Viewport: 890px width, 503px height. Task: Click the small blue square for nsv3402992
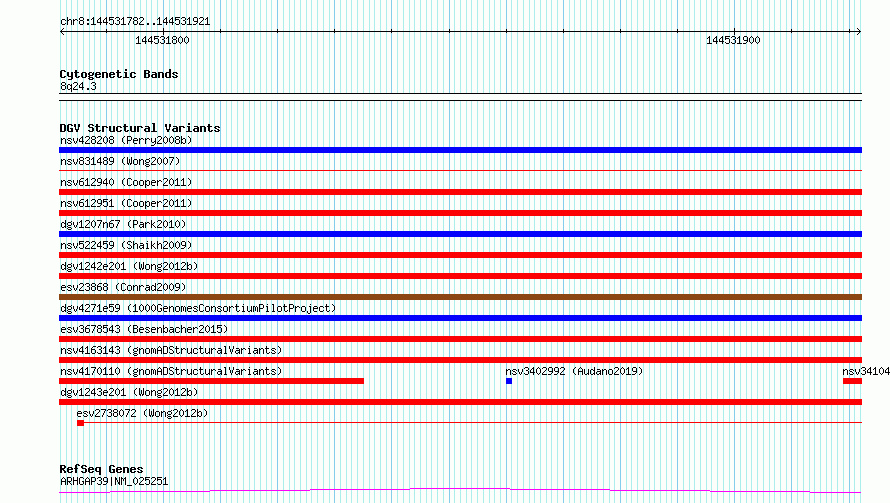click(509, 381)
